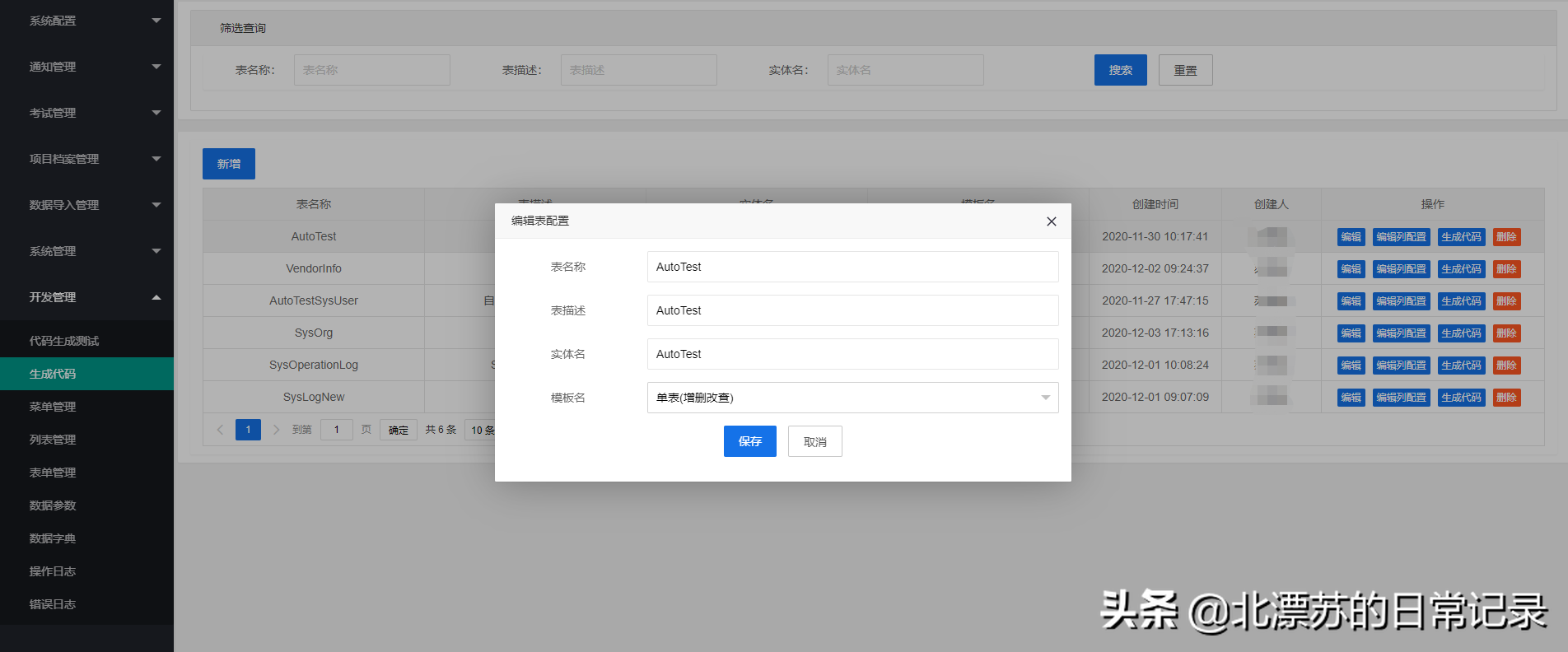Expand the 通知管理 sidebar menu
This screenshot has height=652, width=1568.
[x=86, y=67]
